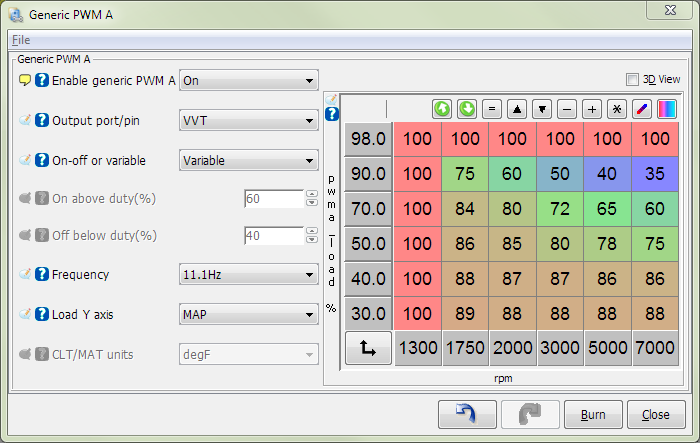
Task: Click the plus increase-by toolbar icon
Action: 592,108
